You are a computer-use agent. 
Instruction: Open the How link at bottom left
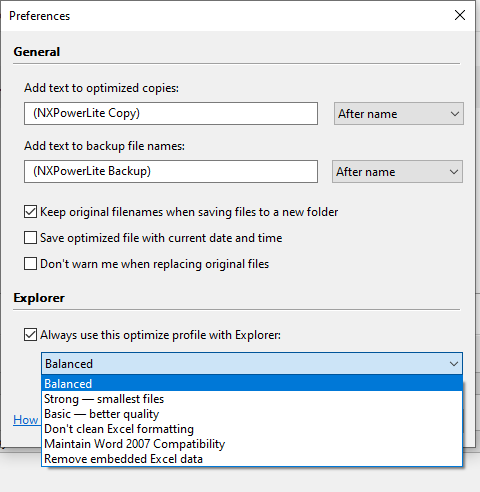click(26, 420)
